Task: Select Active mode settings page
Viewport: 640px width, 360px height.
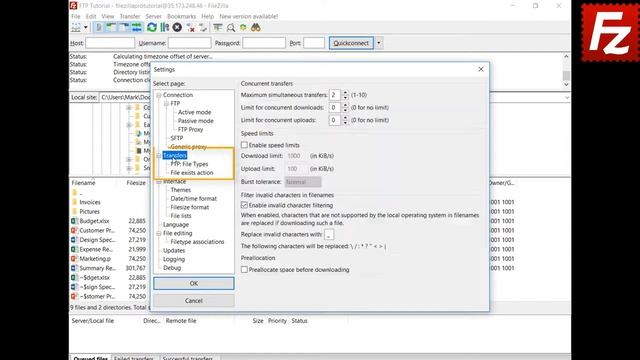Action: 194,112
